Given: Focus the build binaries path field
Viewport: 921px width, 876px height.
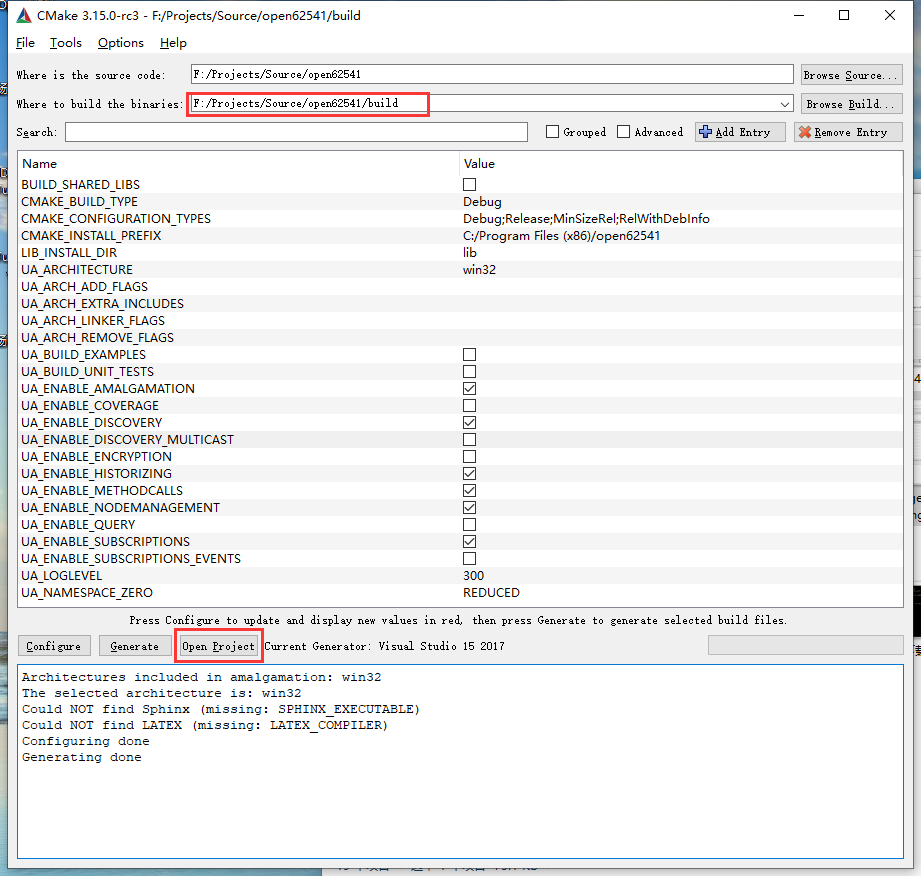Looking at the screenshot, I should tap(492, 104).
